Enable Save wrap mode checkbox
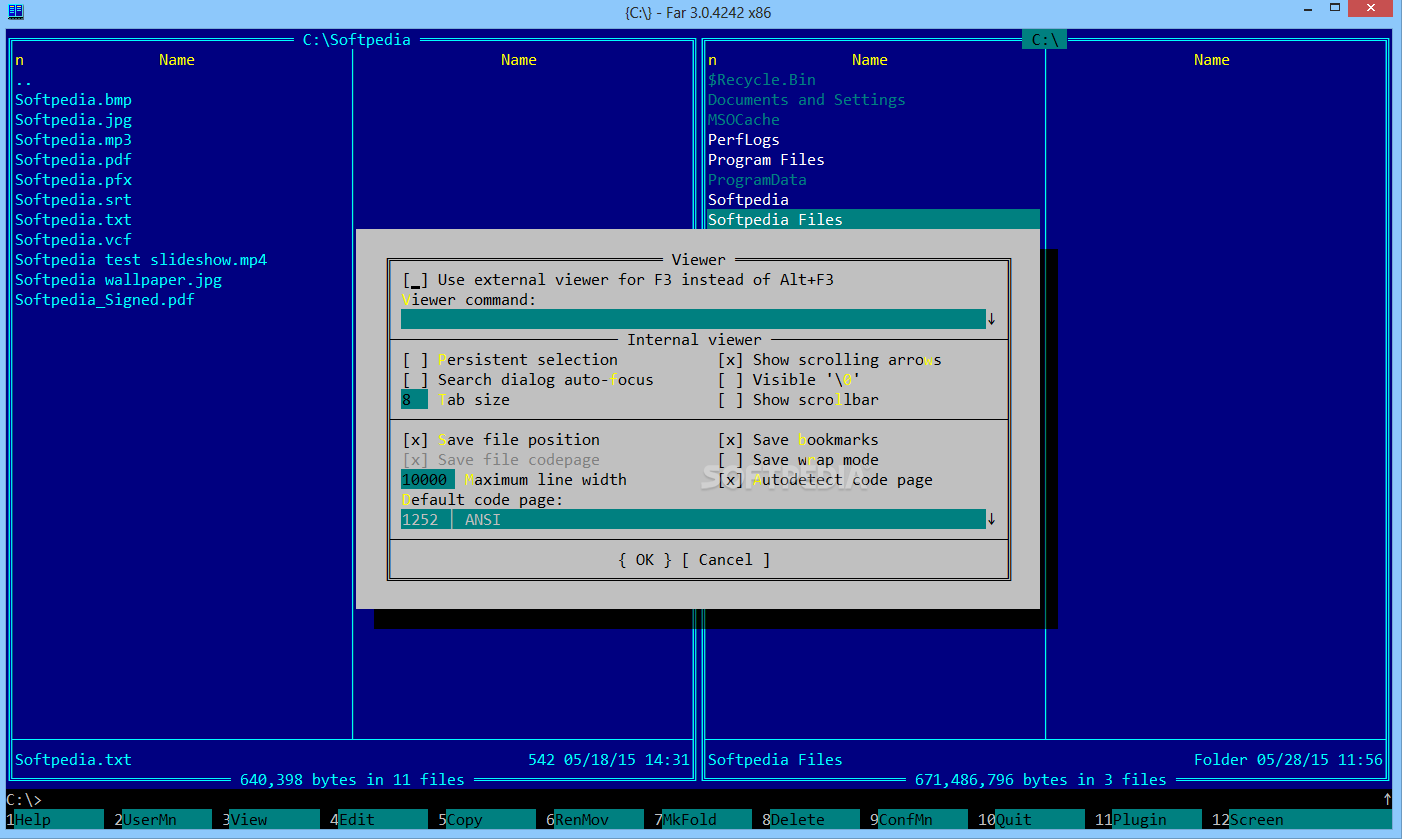 (x=730, y=460)
